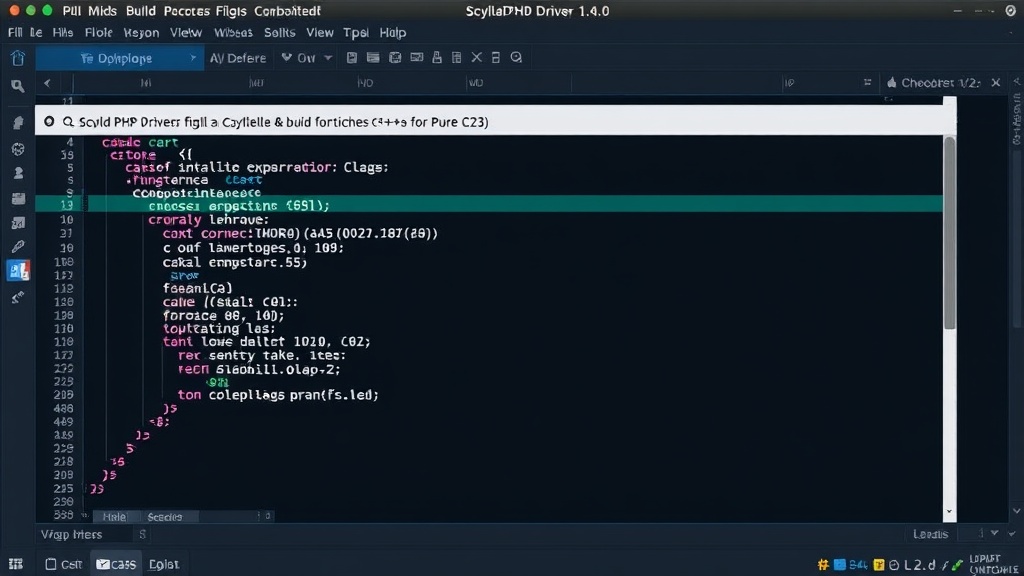Expand the chevron next to Leadis

[994, 534]
